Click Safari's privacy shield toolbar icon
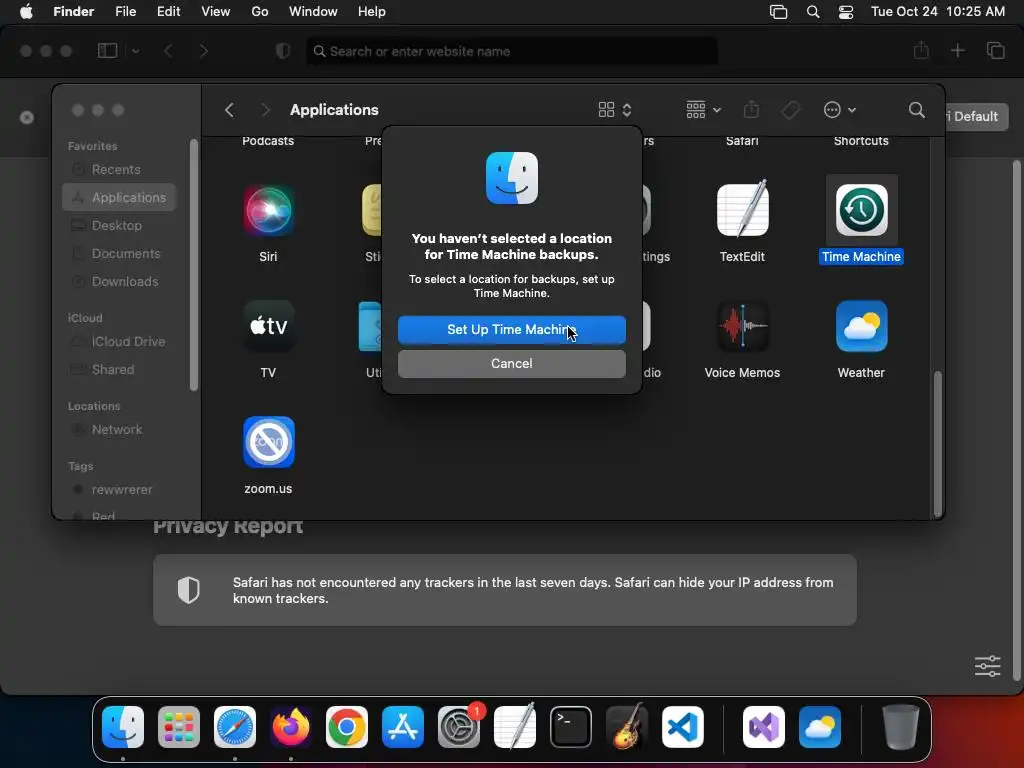 click(x=283, y=51)
